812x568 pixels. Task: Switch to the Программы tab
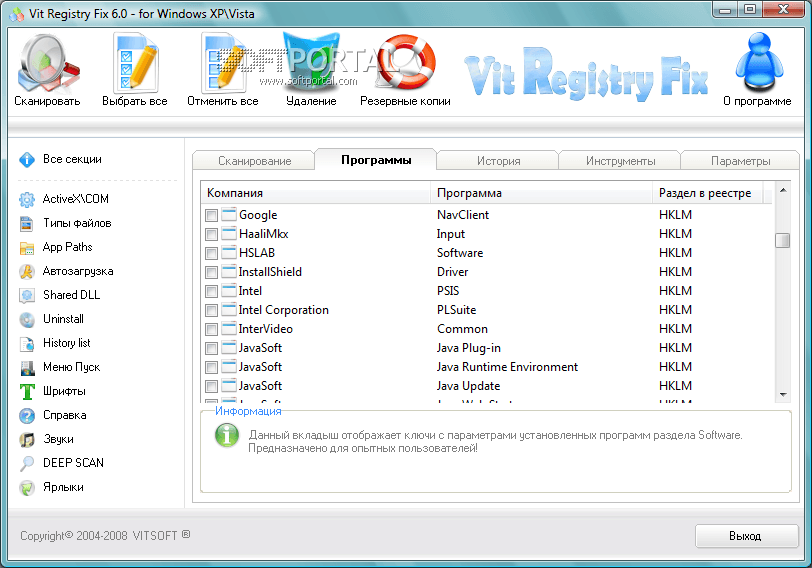376,160
